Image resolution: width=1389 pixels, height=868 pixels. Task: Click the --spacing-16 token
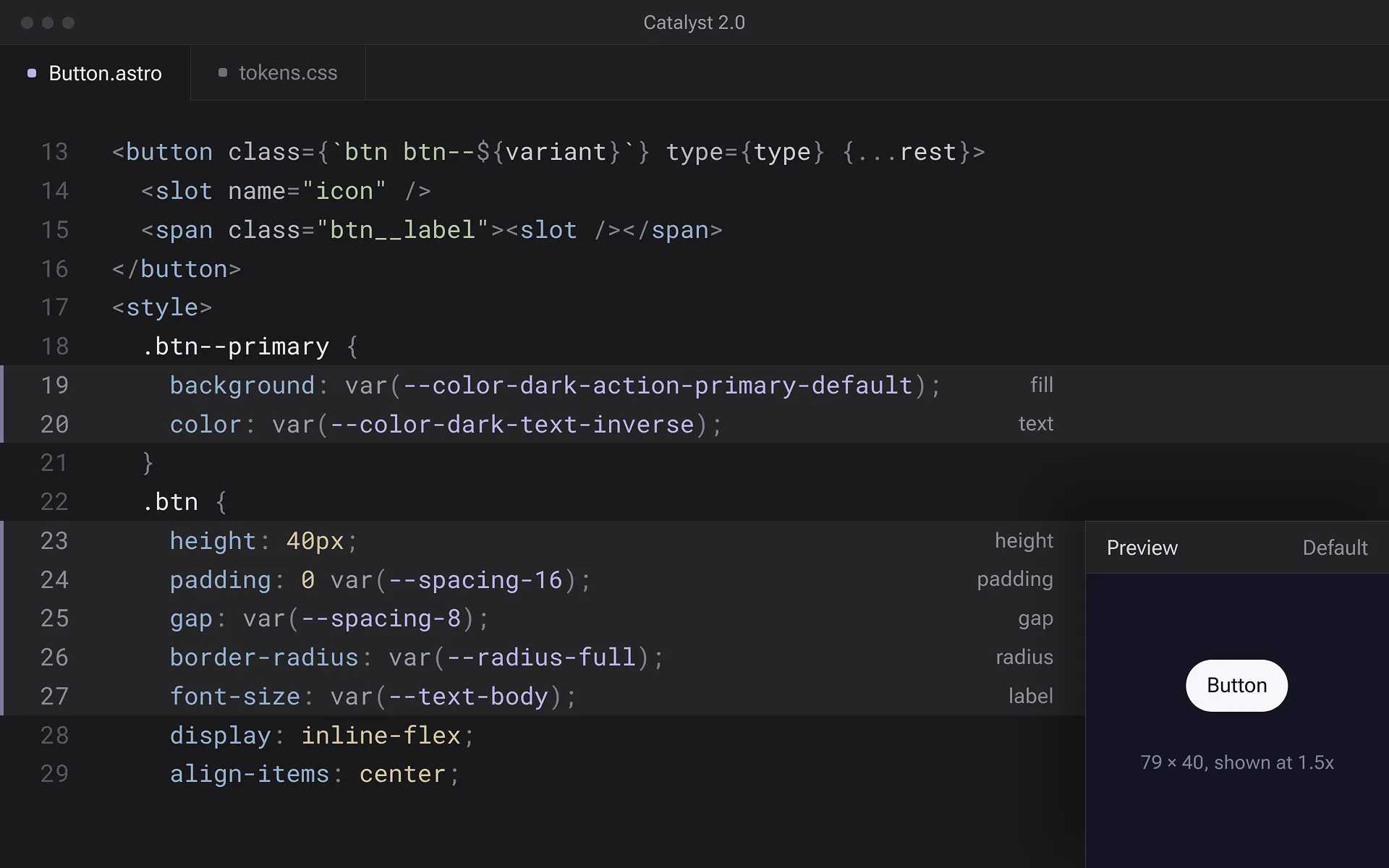(475, 580)
